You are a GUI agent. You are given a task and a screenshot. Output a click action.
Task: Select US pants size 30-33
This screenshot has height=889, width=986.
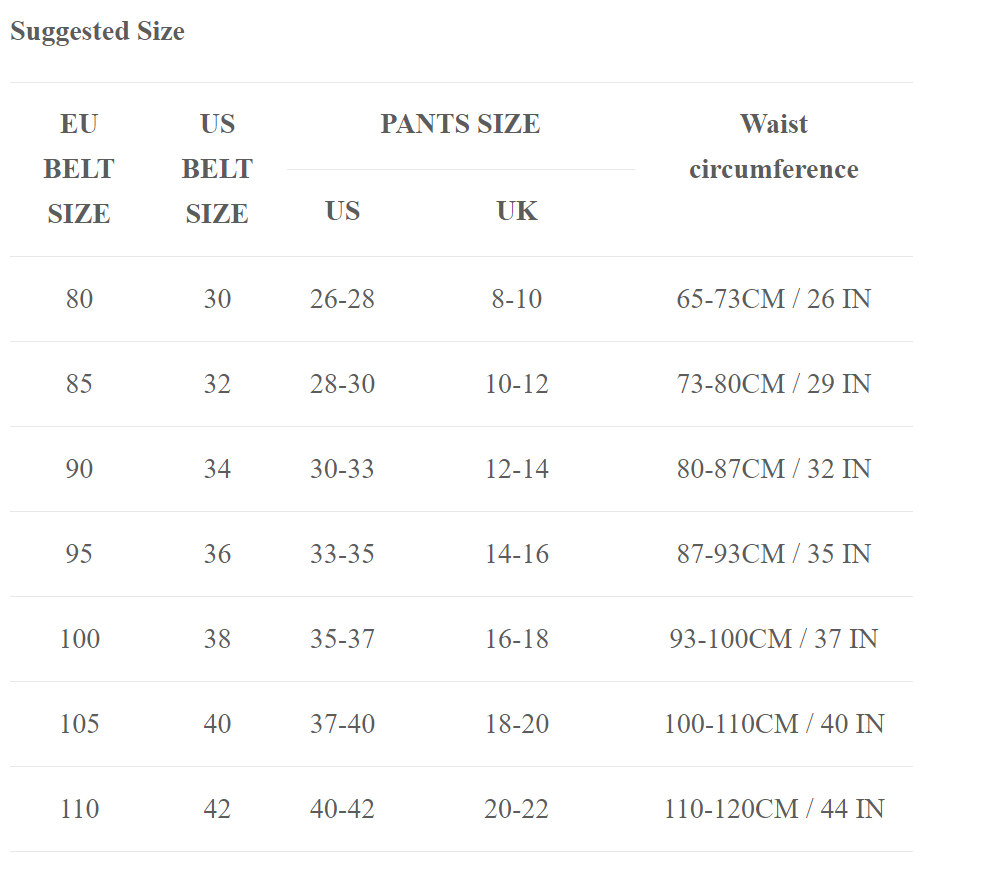[x=342, y=469]
